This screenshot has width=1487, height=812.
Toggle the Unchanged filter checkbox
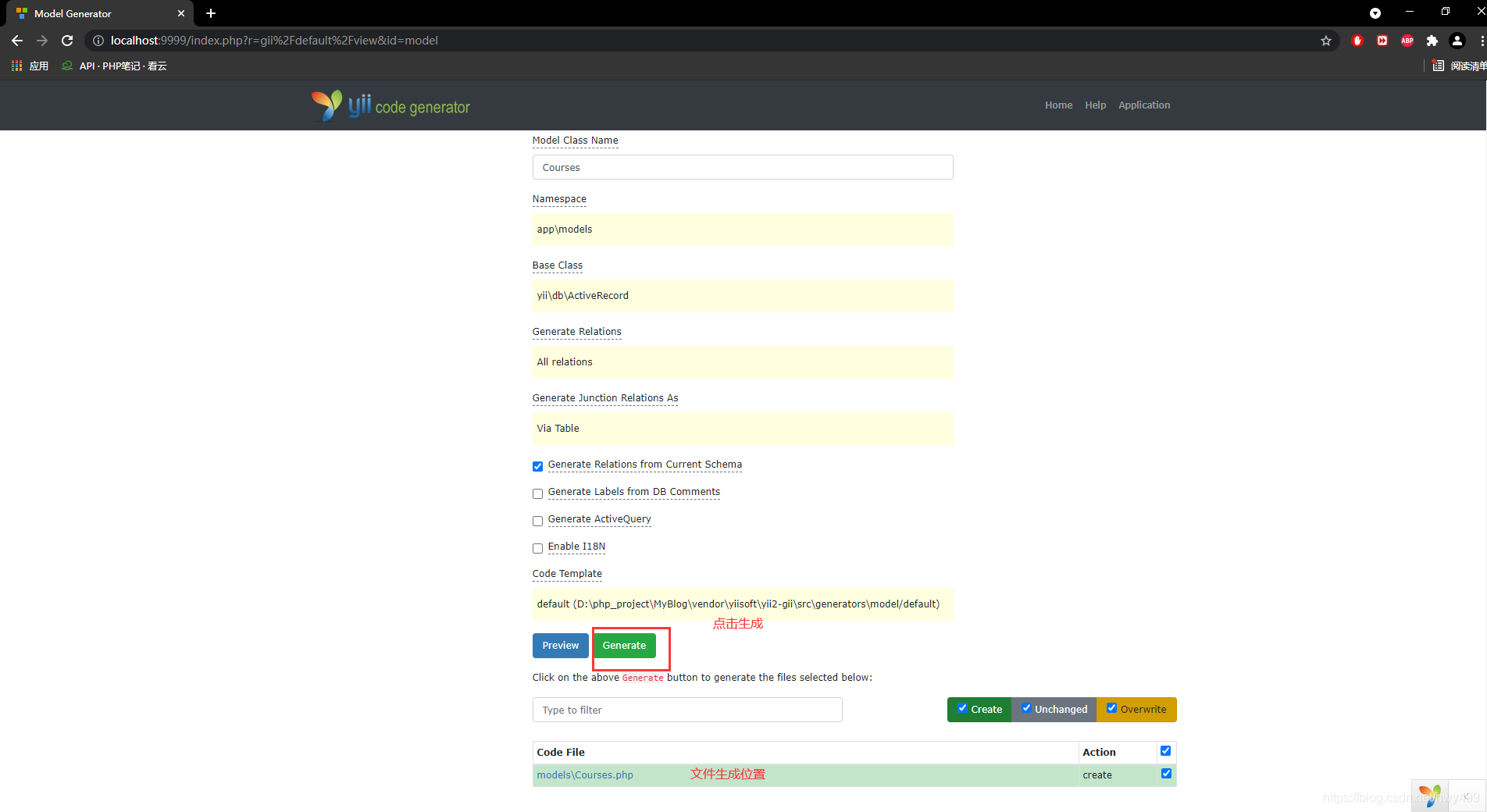click(1026, 708)
